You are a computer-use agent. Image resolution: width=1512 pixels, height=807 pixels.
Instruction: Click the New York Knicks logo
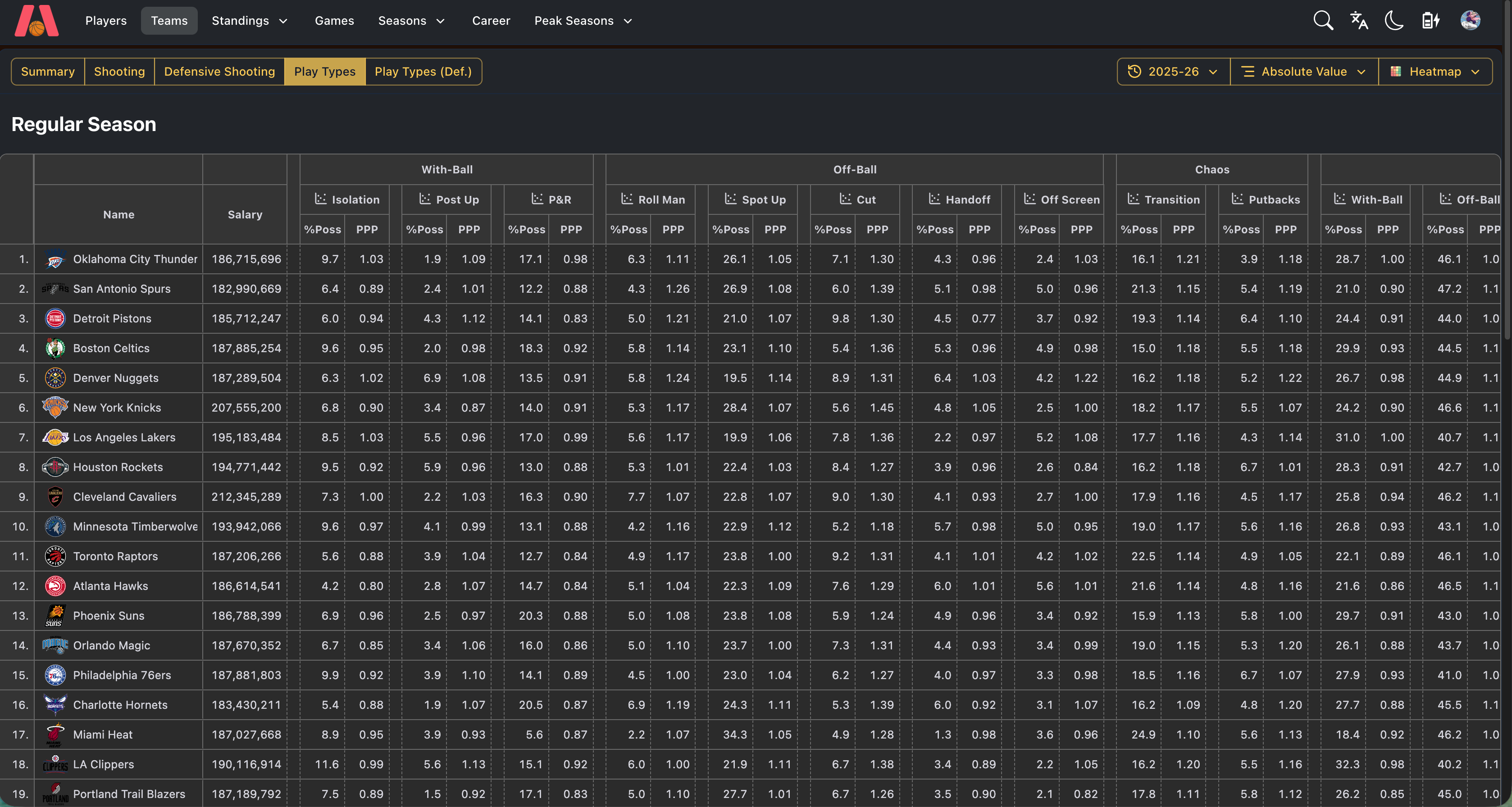55,408
